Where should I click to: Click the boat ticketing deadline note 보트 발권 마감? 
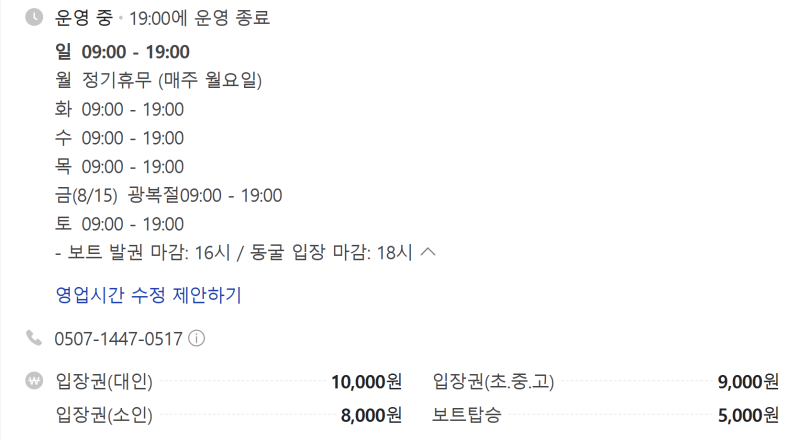[234, 252]
